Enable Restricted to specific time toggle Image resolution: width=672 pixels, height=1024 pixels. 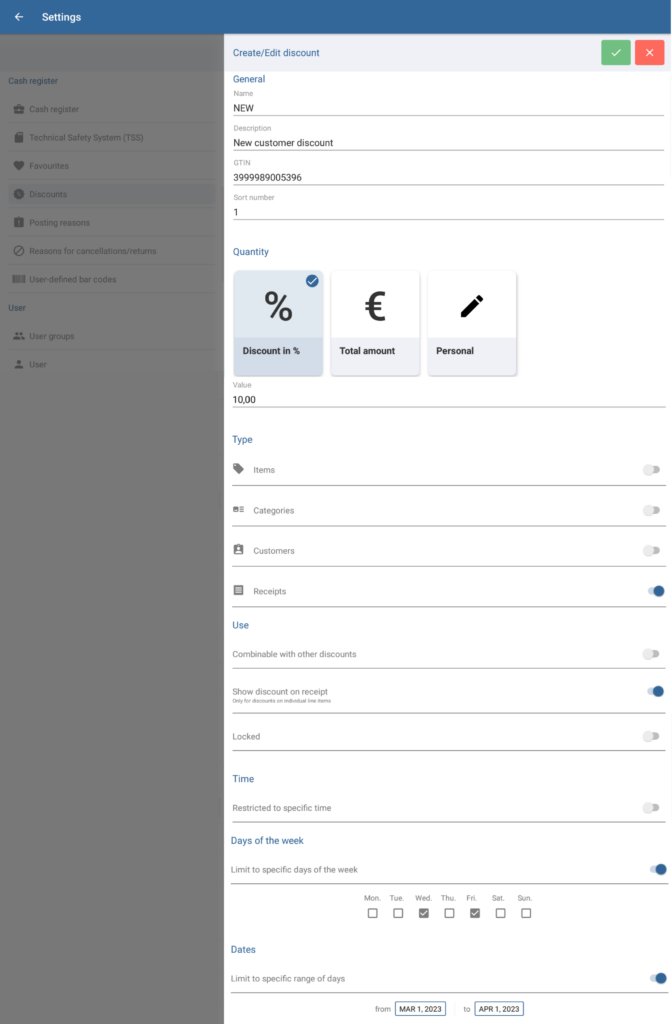(652, 807)
